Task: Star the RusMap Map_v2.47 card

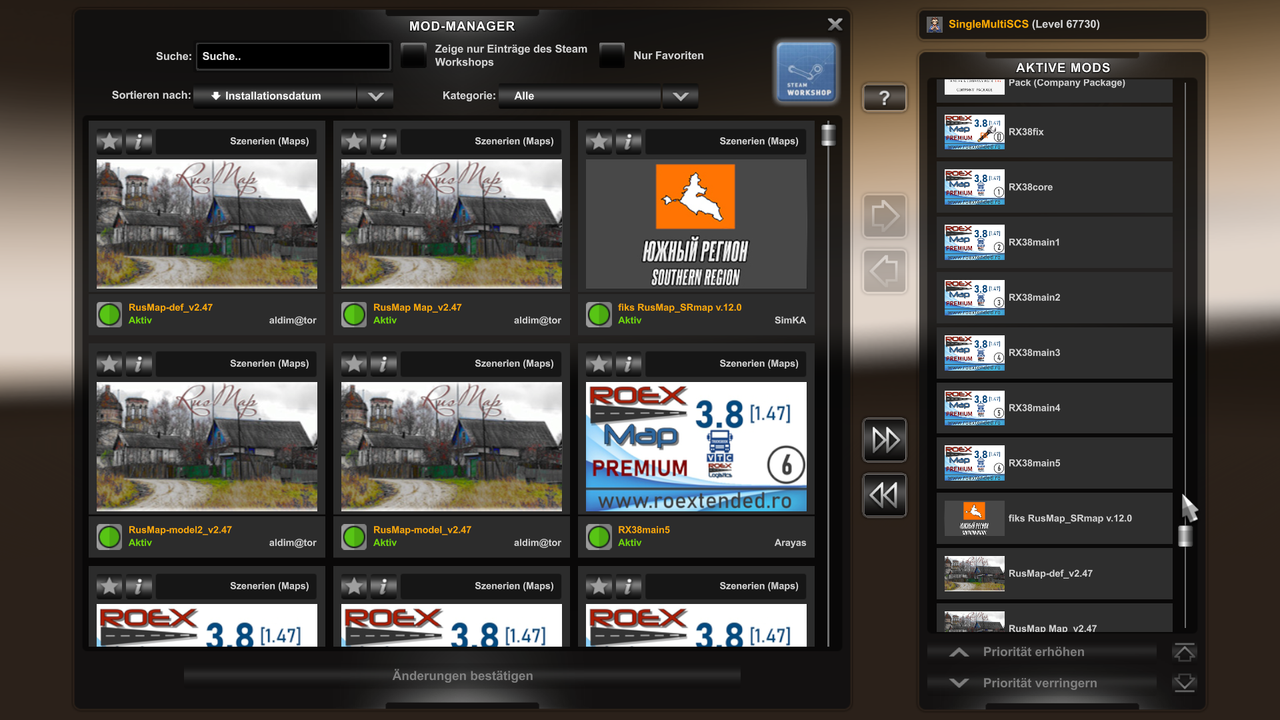Action: (354, 141)
